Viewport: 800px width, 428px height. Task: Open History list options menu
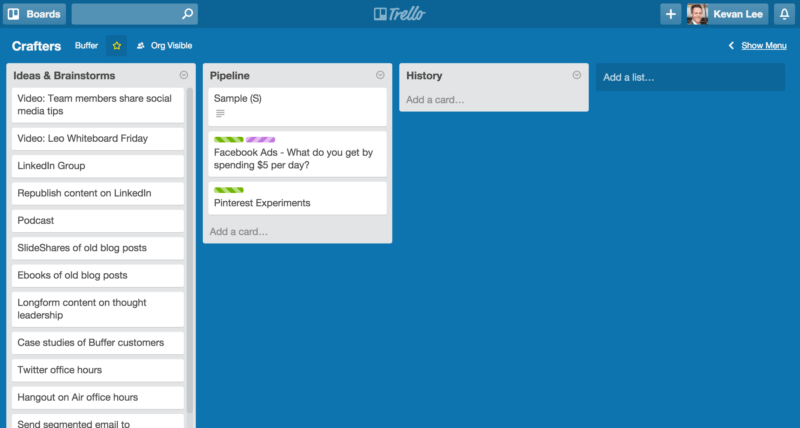pyautogui.click(x=577, y=75)
